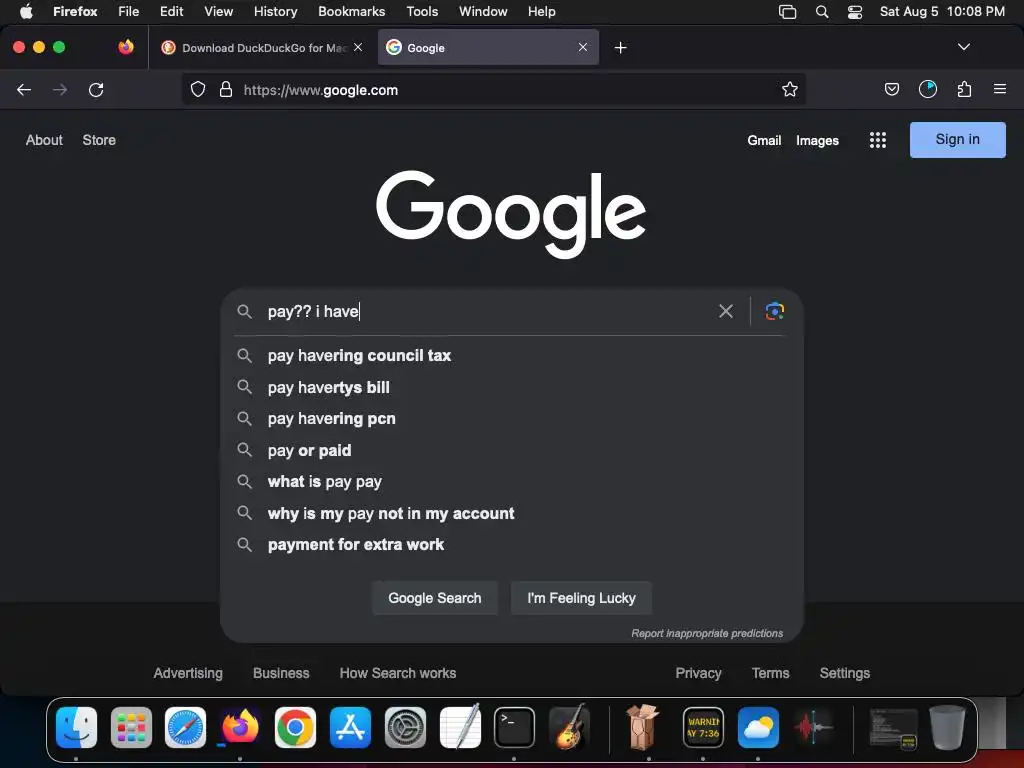Open the Store link
Viewport: 1024px width, 768px height.
point(99,140)
